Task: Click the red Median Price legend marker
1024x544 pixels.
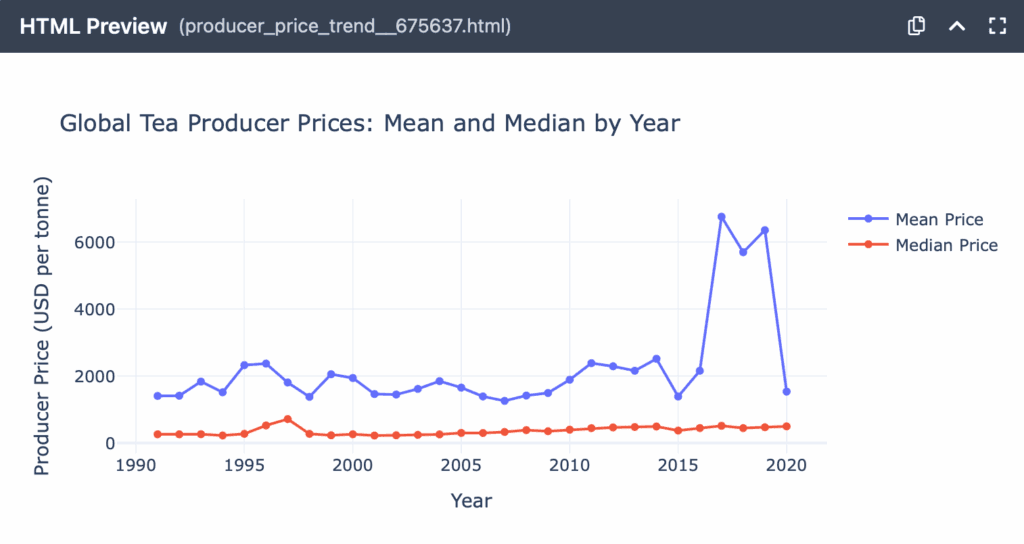Action: click(x=868, y=245)
